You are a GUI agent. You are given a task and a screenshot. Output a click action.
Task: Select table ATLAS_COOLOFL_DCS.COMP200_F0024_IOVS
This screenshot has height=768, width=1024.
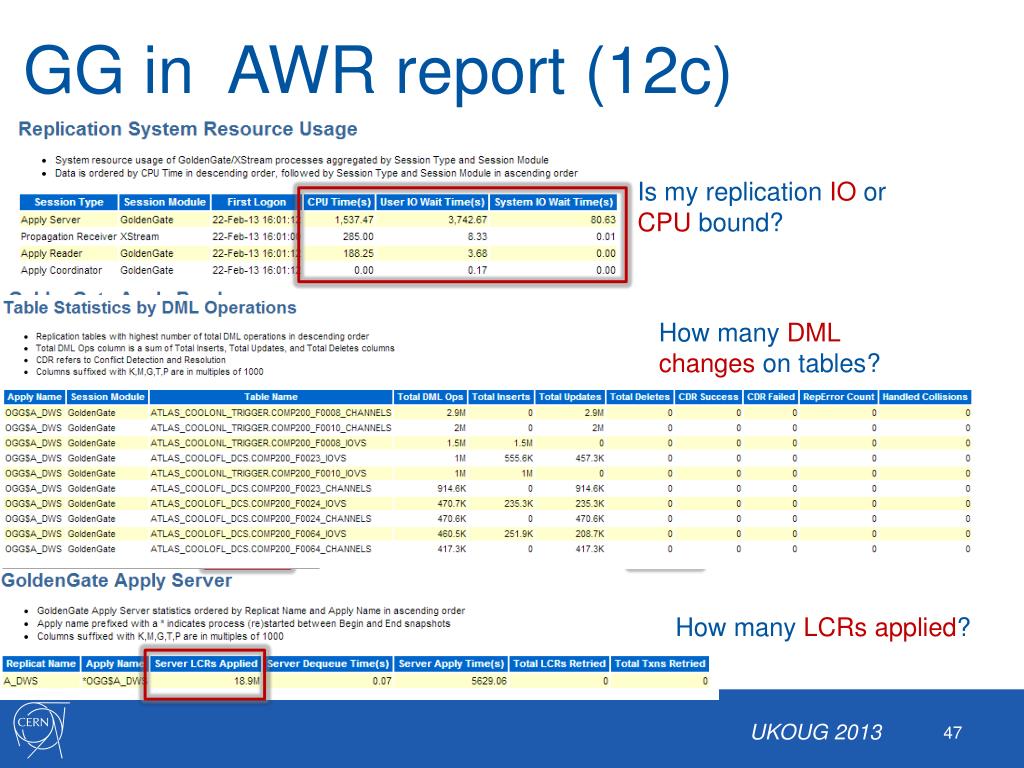(x=248, y=504)
